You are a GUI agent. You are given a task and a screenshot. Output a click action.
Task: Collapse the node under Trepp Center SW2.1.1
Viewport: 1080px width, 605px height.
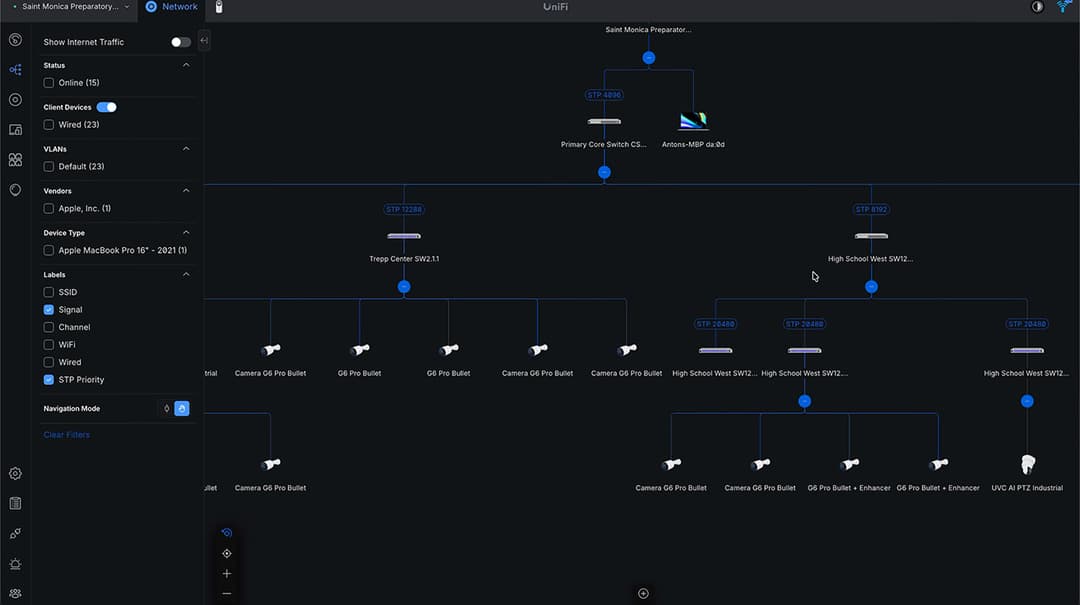click(x=404, y=287)
